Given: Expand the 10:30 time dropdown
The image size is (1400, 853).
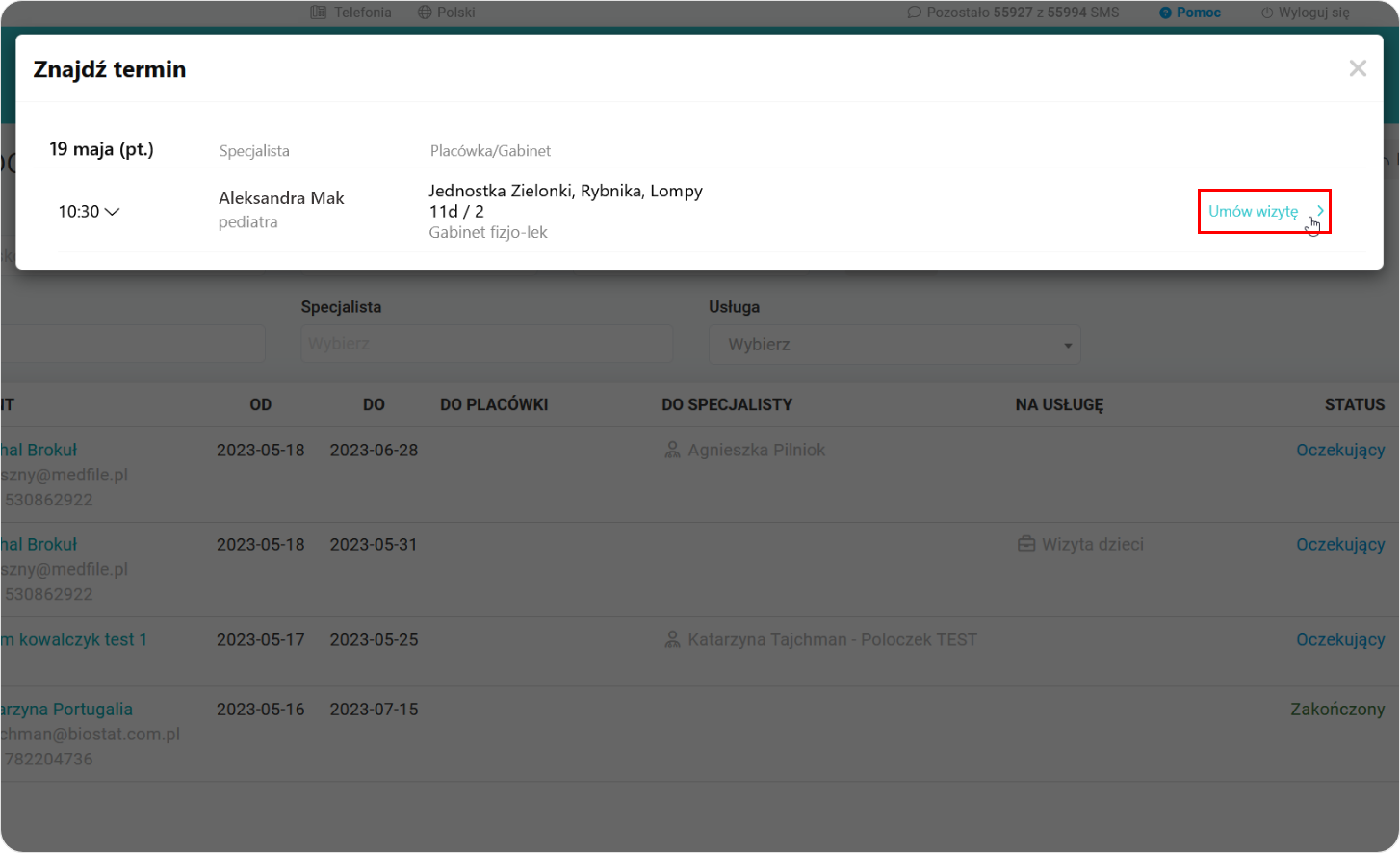Looking at the screenshot, I should pos(89,212).
